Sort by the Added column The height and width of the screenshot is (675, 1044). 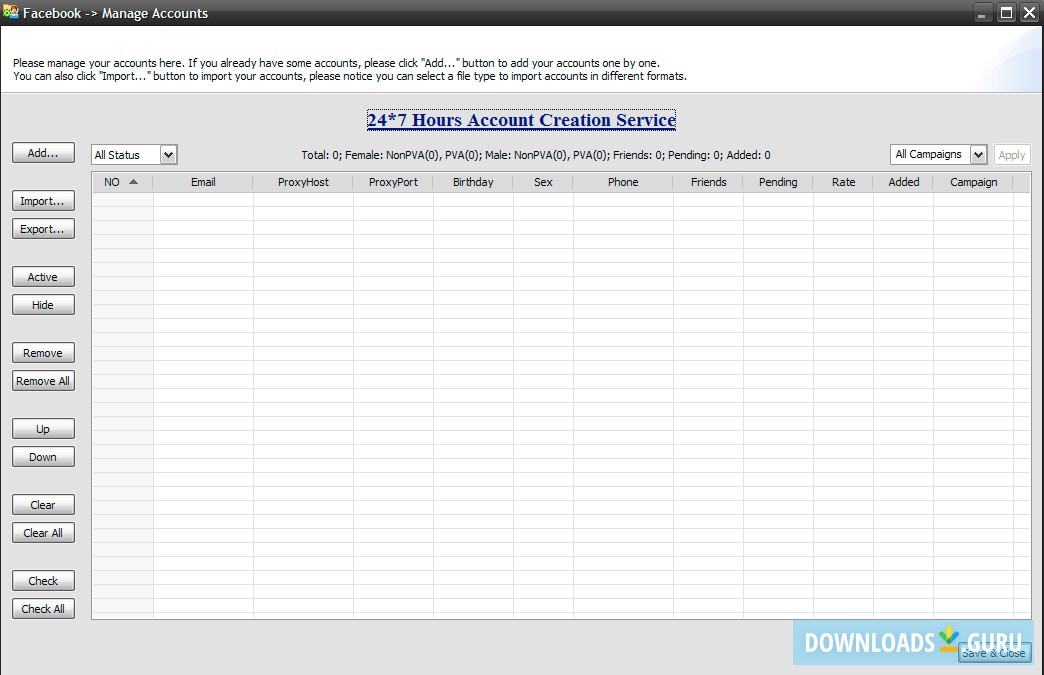coord(904,182)
